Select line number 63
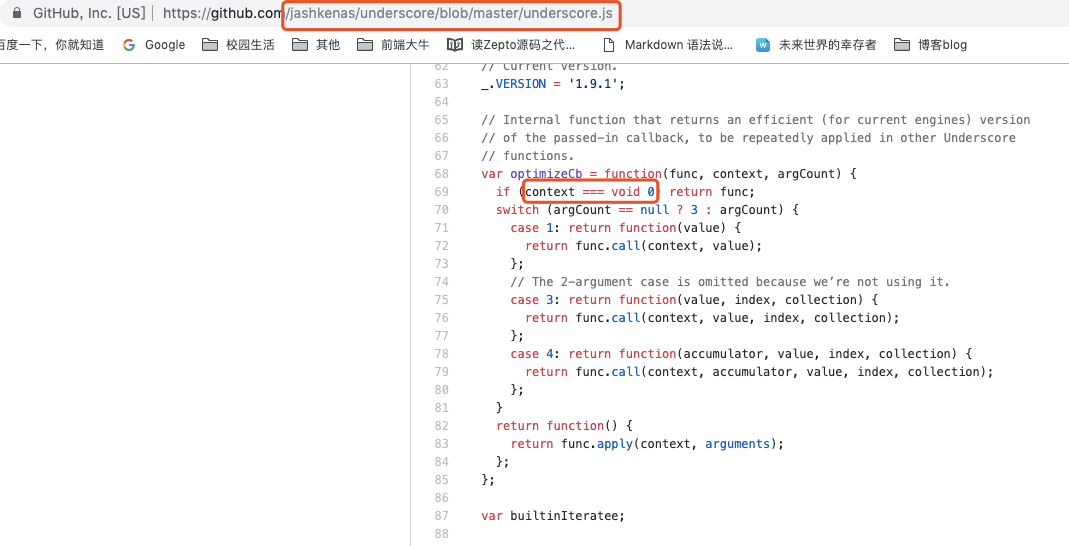 (441, 84)
